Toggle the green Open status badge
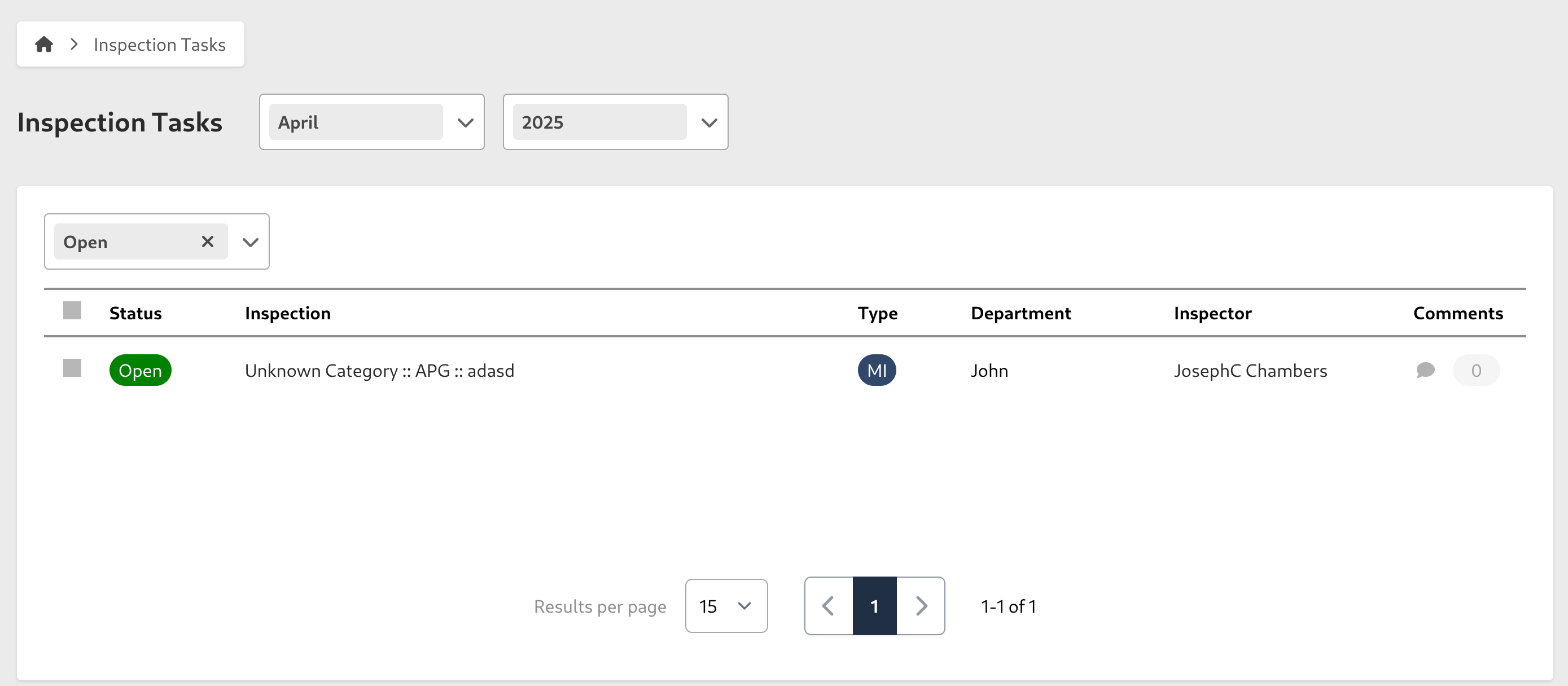This screenshot has height=686, width=1568. (x=140, y=370)
